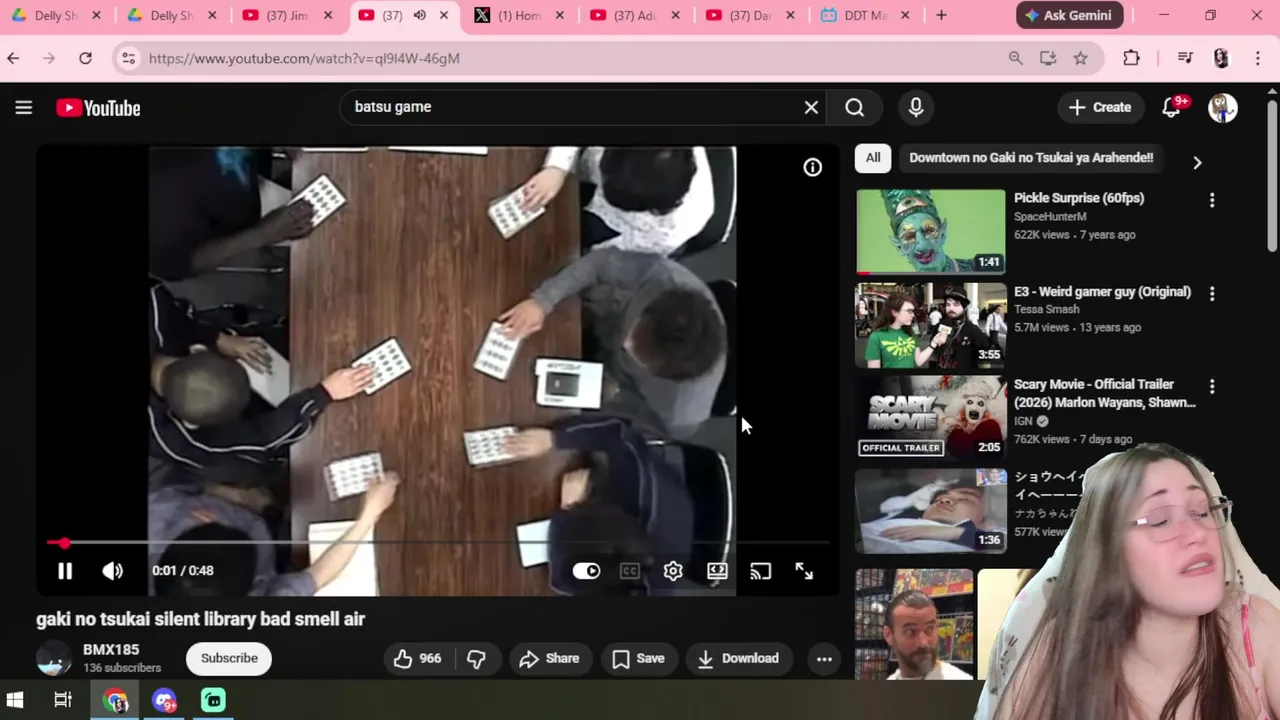Bookmark this page with the star
1280x720 pixels.
coord(1081,58)
